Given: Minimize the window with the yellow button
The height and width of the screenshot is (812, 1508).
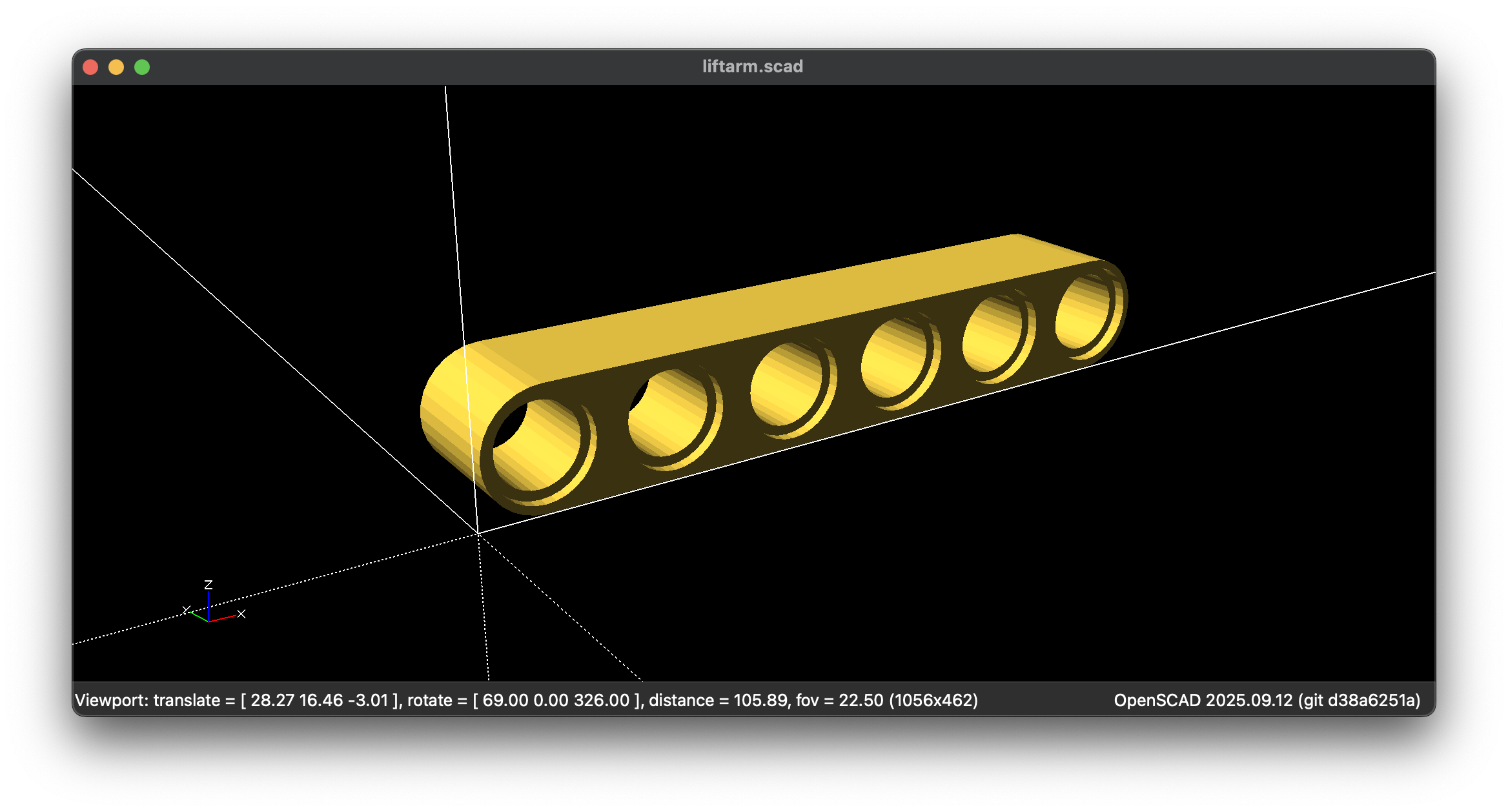Looking at the screenshot, I should (116, 67).
